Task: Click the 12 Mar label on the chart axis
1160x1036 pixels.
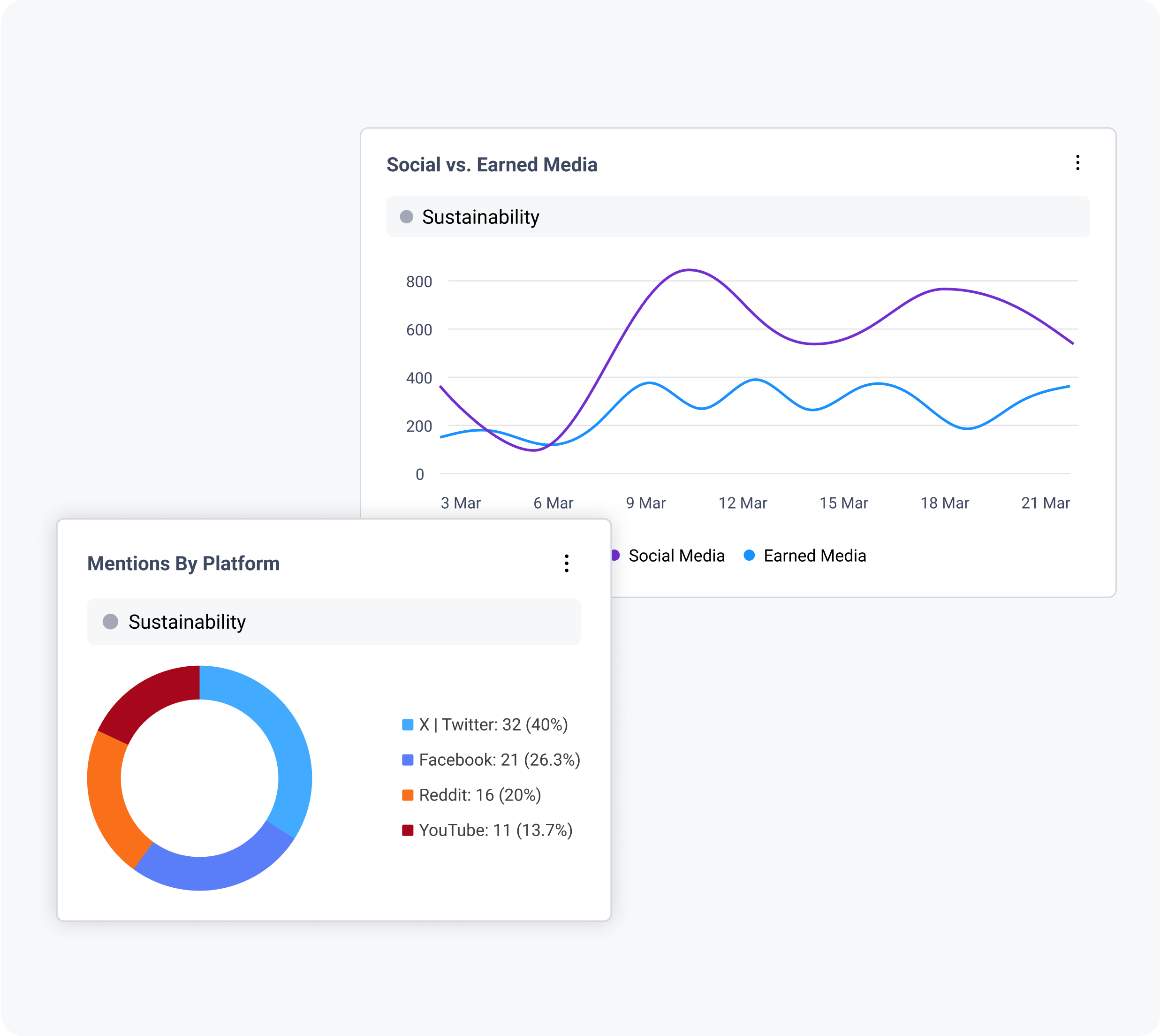Action: 744,503
